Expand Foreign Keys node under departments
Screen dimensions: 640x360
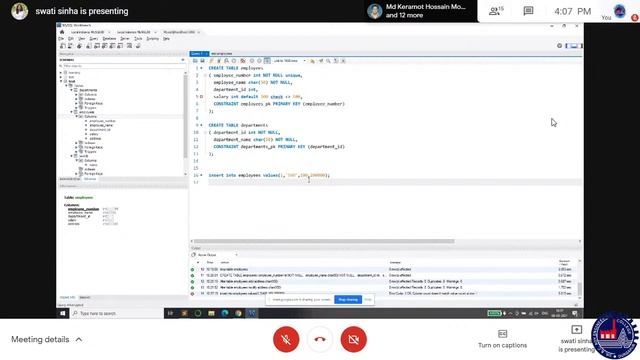coord(76,103)
